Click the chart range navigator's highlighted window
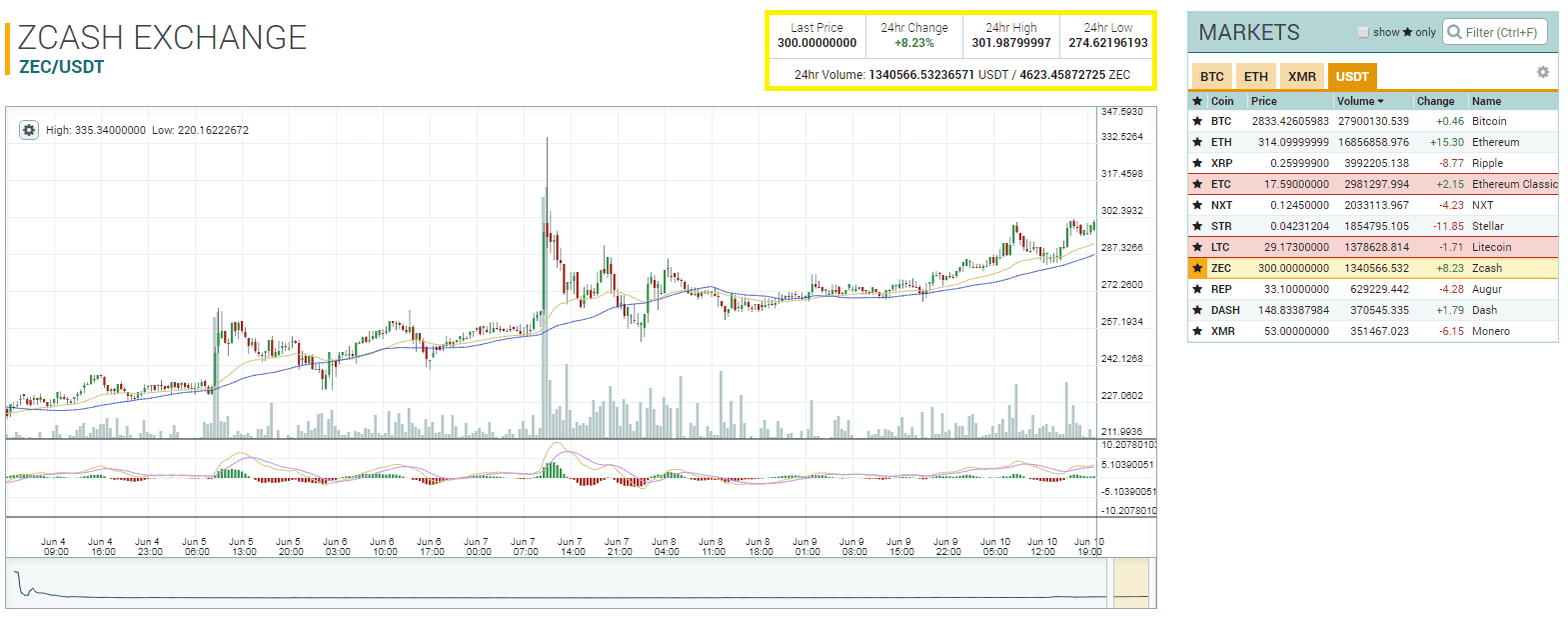Screen dimensions: 1568x619 1131,583
